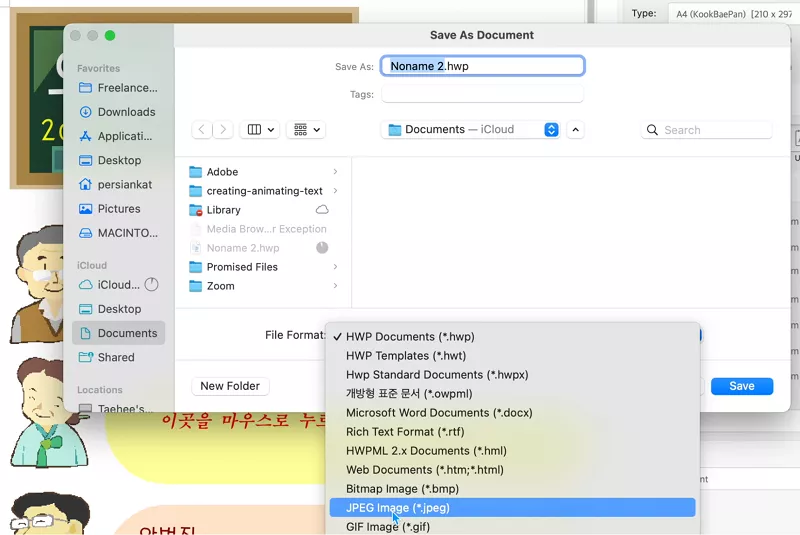Open creating-animating-text folder
This screenshot has width=800, height=535.
264,191
